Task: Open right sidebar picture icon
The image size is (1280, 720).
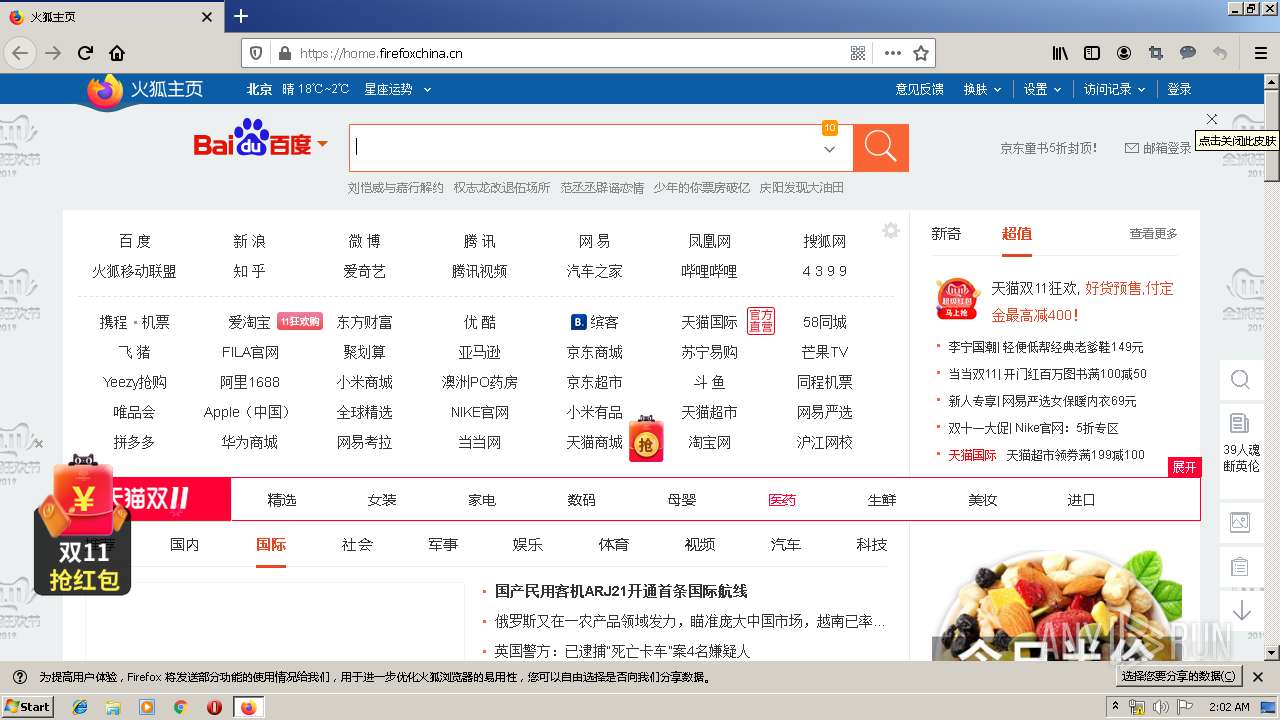Action: point(1240,521)
